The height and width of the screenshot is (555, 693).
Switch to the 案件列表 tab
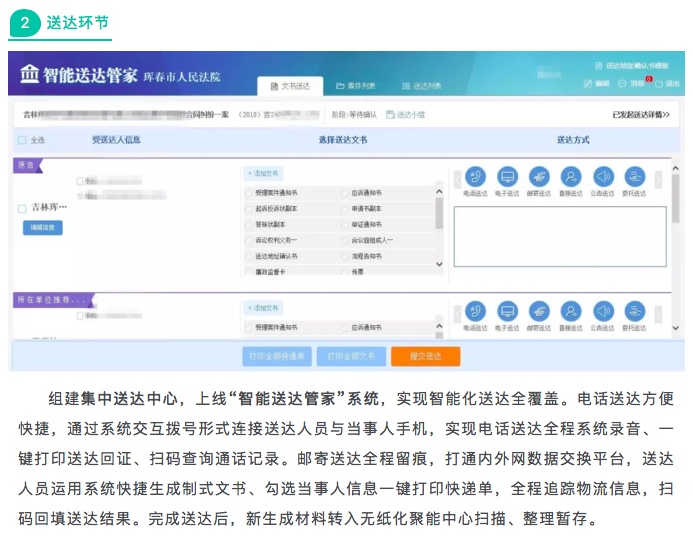click(355, 87)
